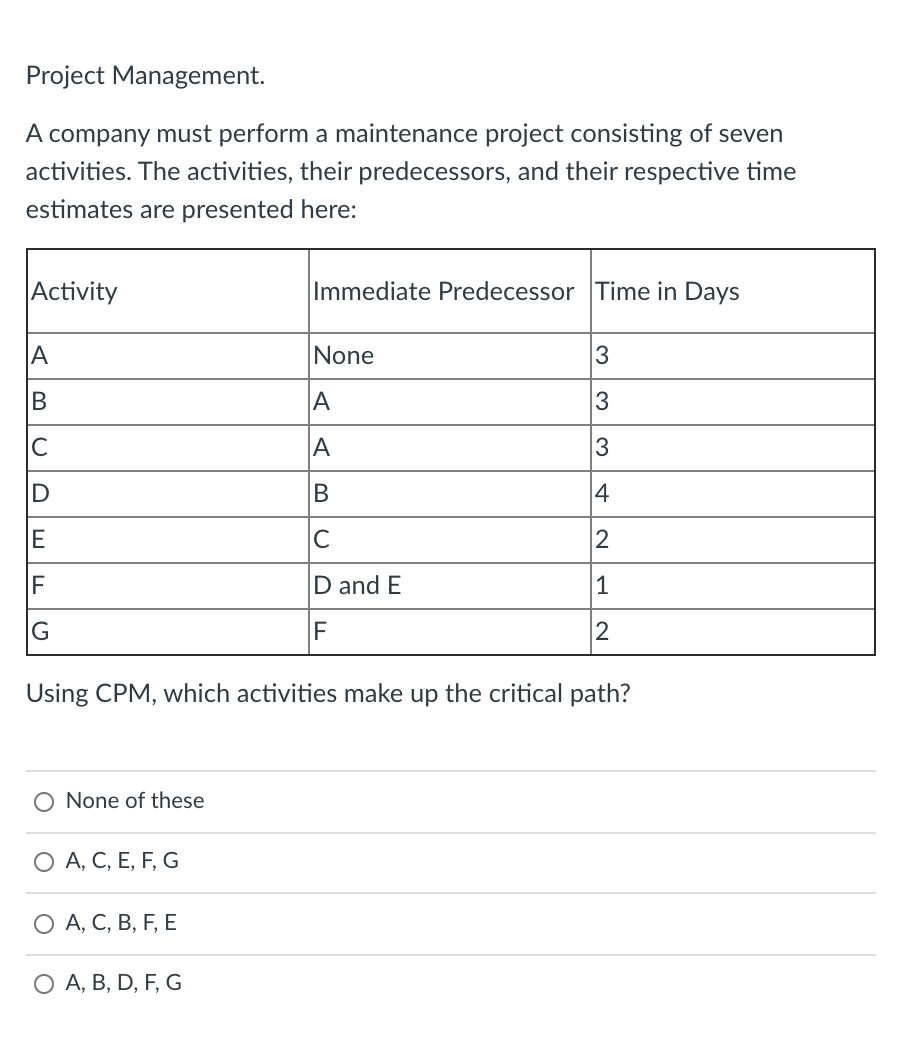Select the "A, C, E, F, G" option
The height and width of the screenshot is (1038, 900).
point(44,862)
